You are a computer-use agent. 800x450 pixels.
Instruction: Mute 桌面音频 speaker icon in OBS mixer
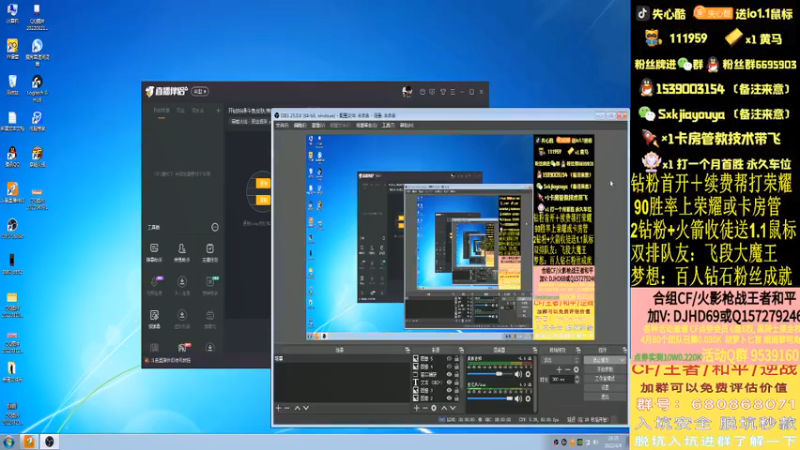(518, 374)
